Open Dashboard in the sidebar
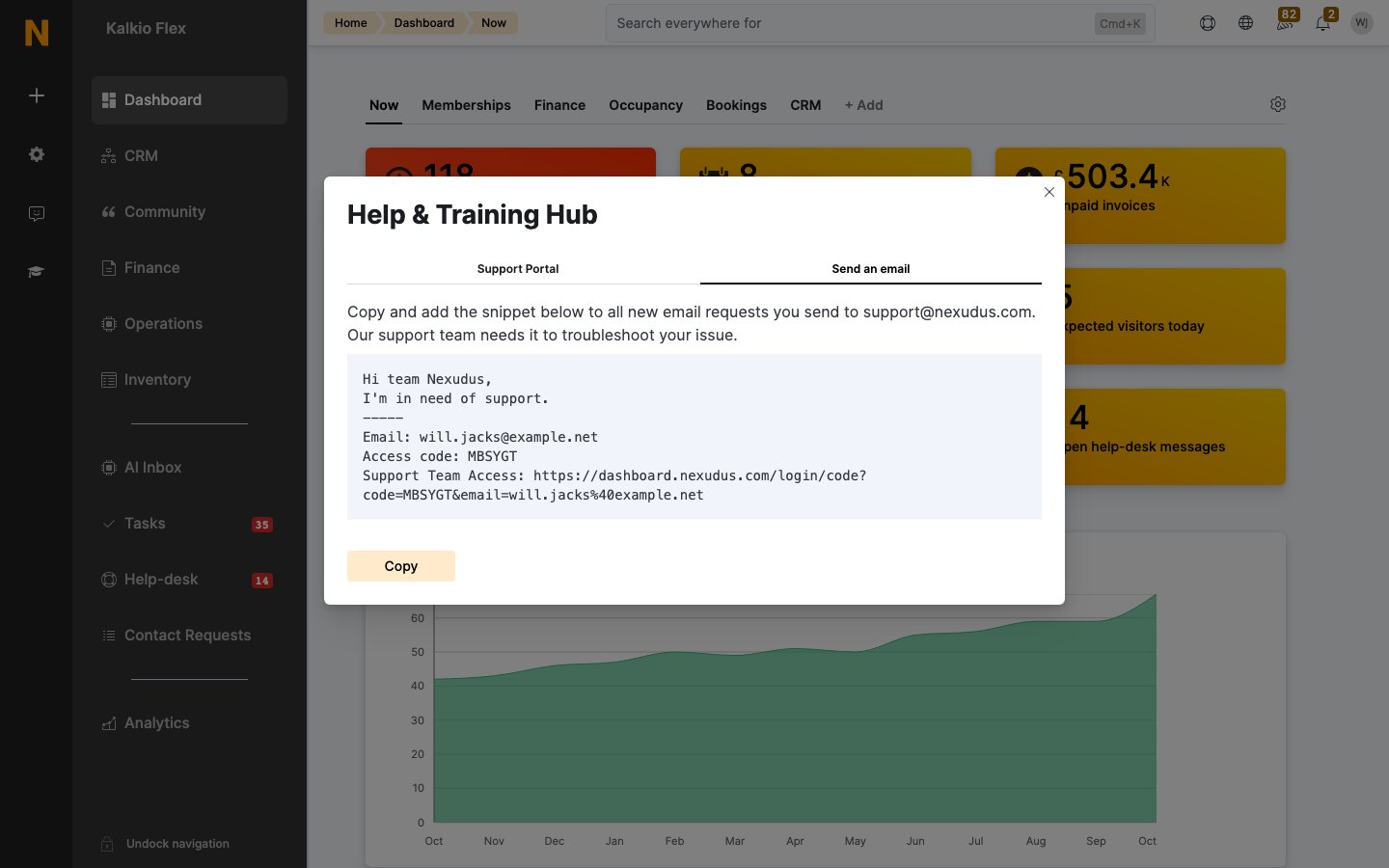The image size is (1389, 868). (x=189, y=100)
